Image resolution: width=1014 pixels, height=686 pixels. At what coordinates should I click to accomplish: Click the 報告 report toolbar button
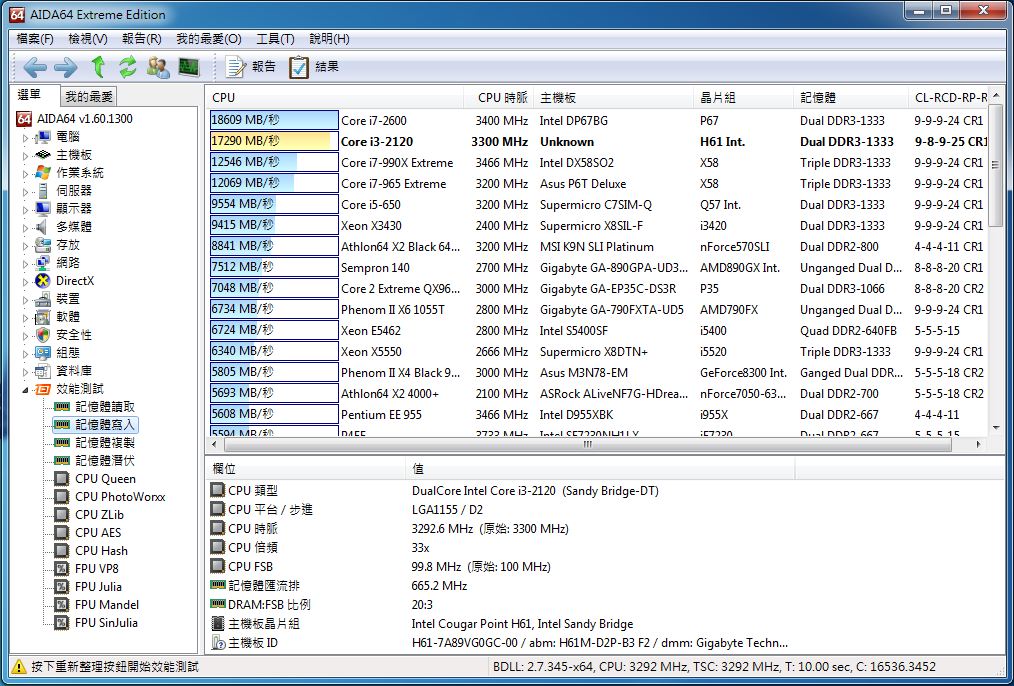(x=250, y=66)
